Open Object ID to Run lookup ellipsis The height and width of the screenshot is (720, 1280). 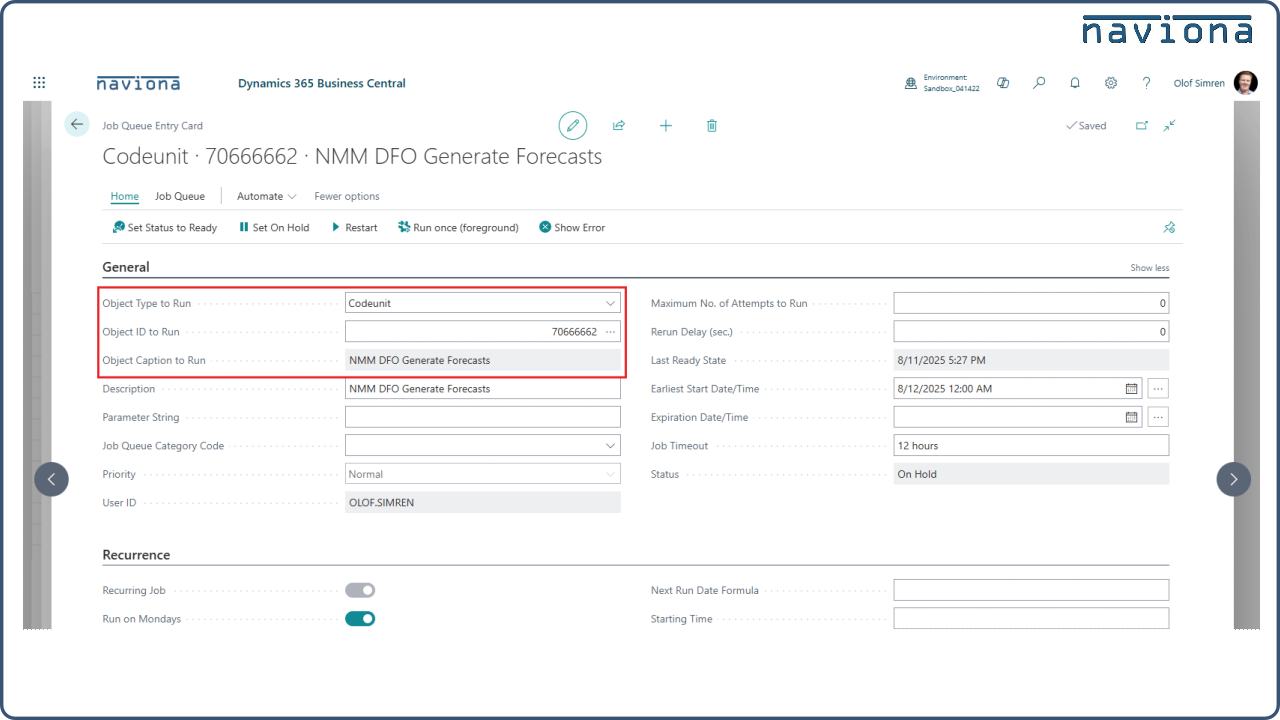[611, 332]
